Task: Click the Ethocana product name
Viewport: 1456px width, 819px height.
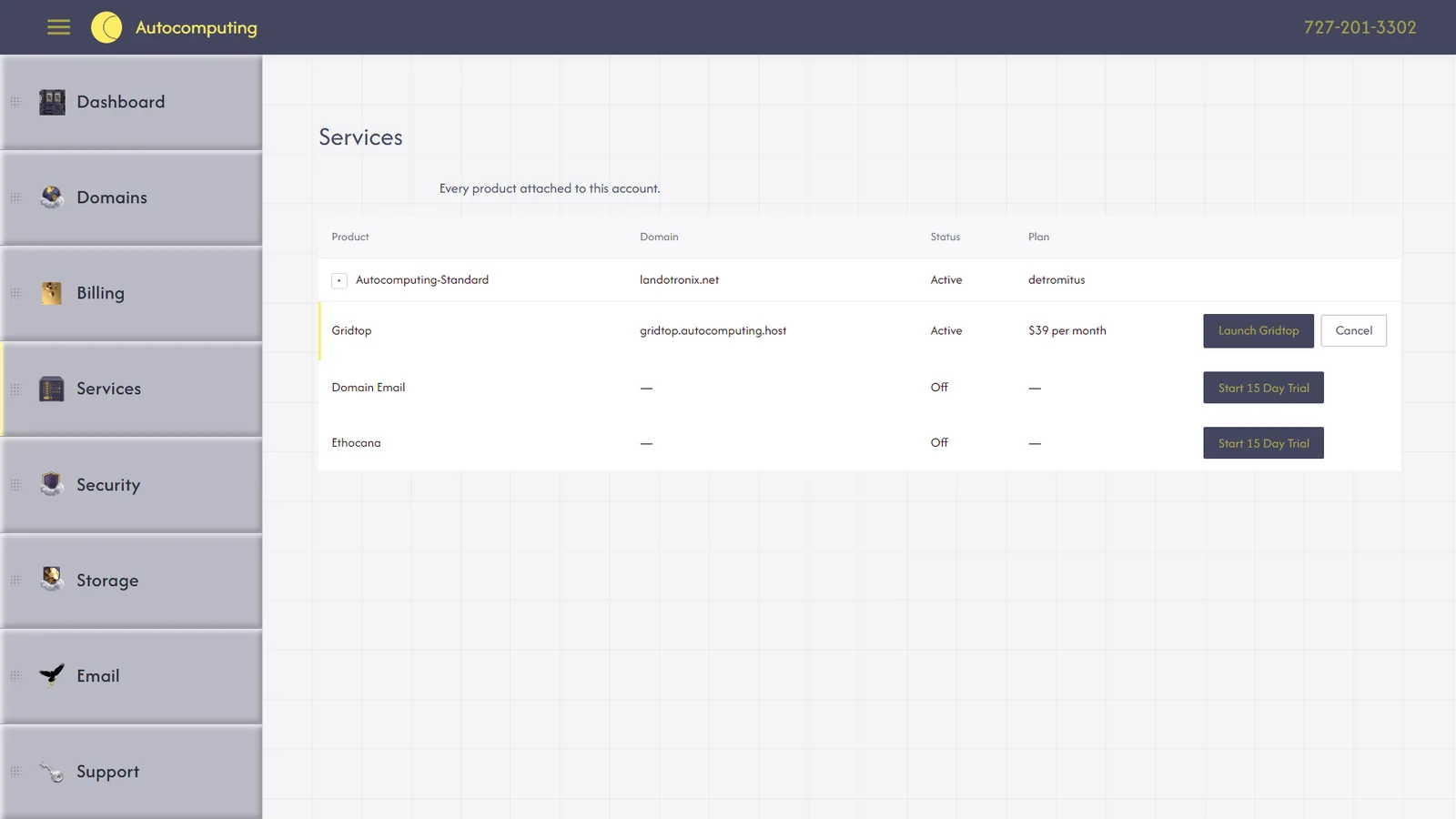Action: [356, 443]
